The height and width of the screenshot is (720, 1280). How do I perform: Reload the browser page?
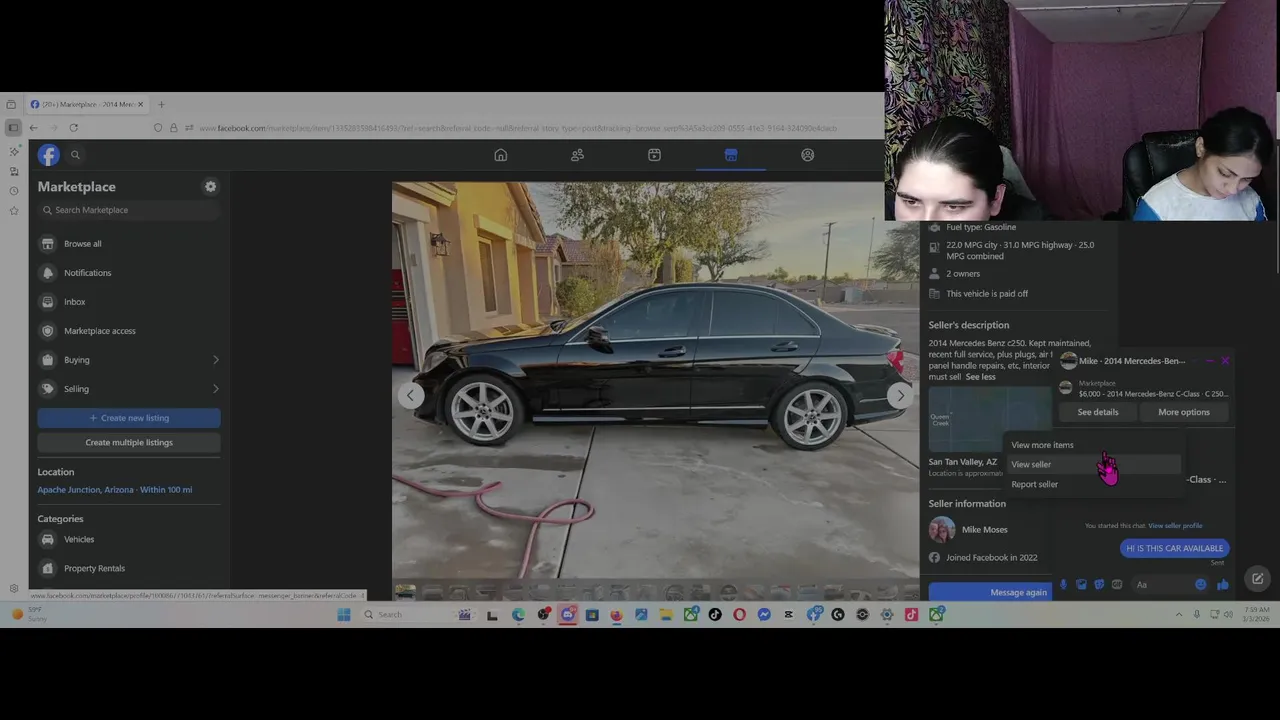(x=73, y=128)
